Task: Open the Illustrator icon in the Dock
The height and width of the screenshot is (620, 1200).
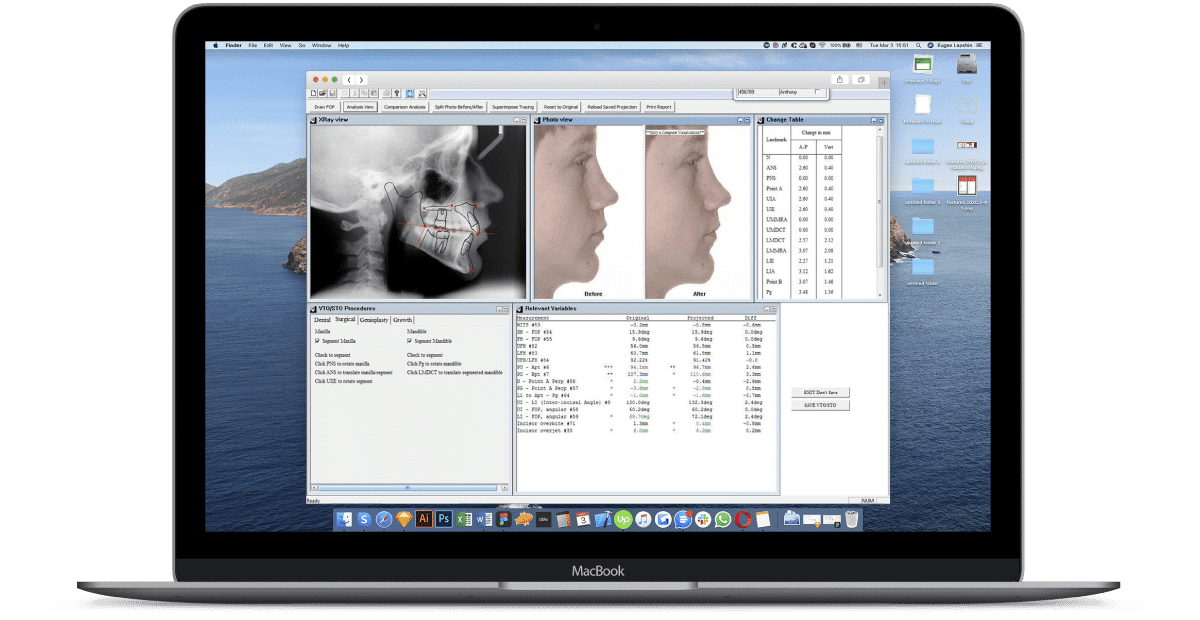Action: (x=424, y=519)
